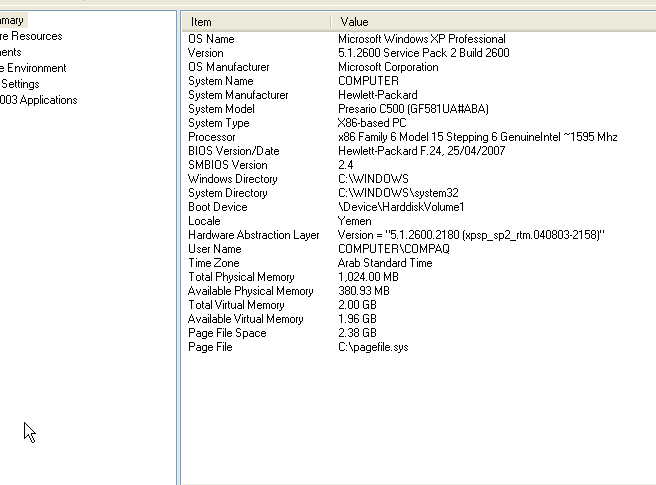
Task: Select the Time Zone row
Action: click(x=214, y=263)
